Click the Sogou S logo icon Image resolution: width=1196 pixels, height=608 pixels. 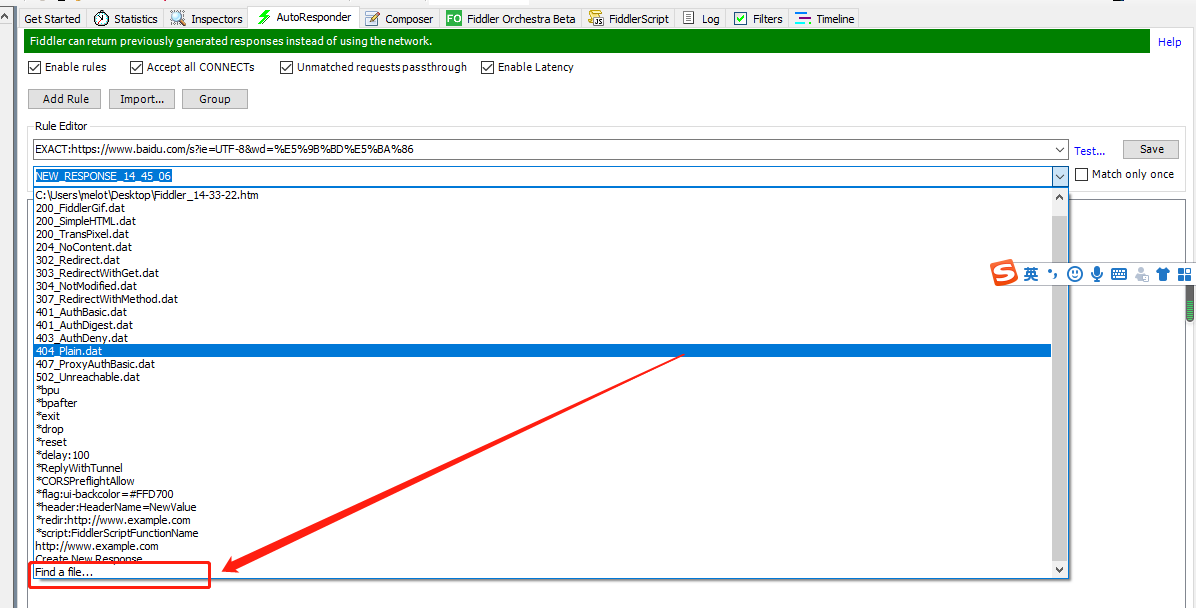[x=1004, y=274]
